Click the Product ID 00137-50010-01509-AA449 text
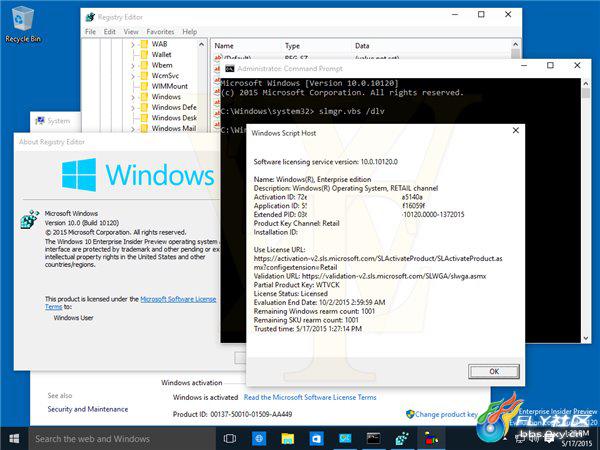The height and width of the screenshot is (450, 600). (x=232, y=414)
